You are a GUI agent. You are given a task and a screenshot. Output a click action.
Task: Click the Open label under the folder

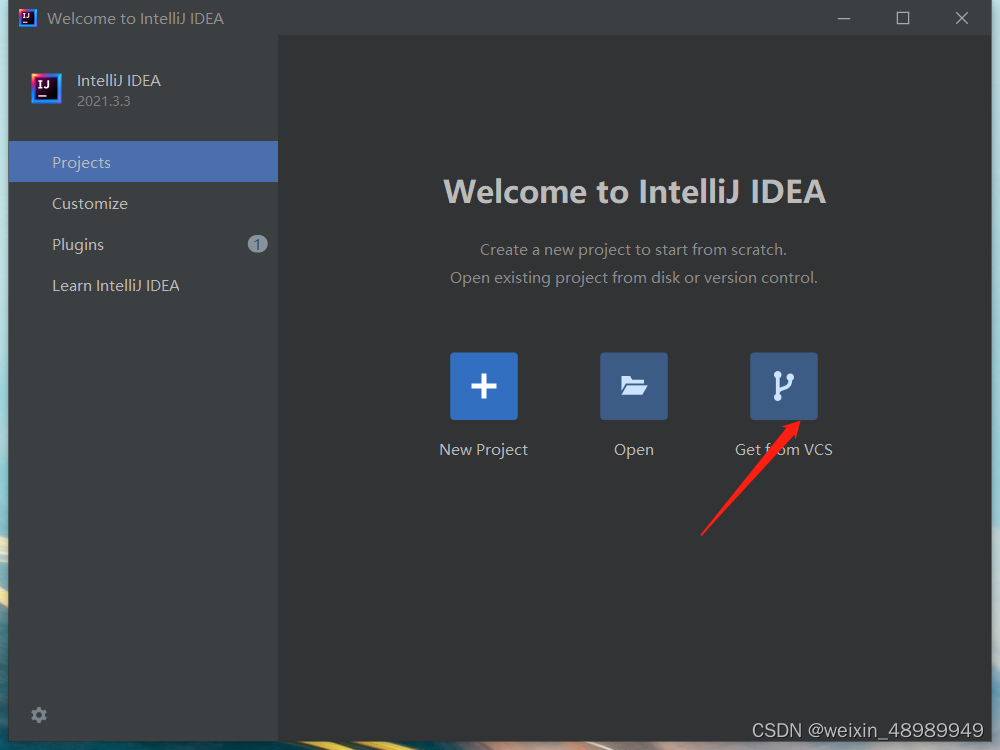633,450
